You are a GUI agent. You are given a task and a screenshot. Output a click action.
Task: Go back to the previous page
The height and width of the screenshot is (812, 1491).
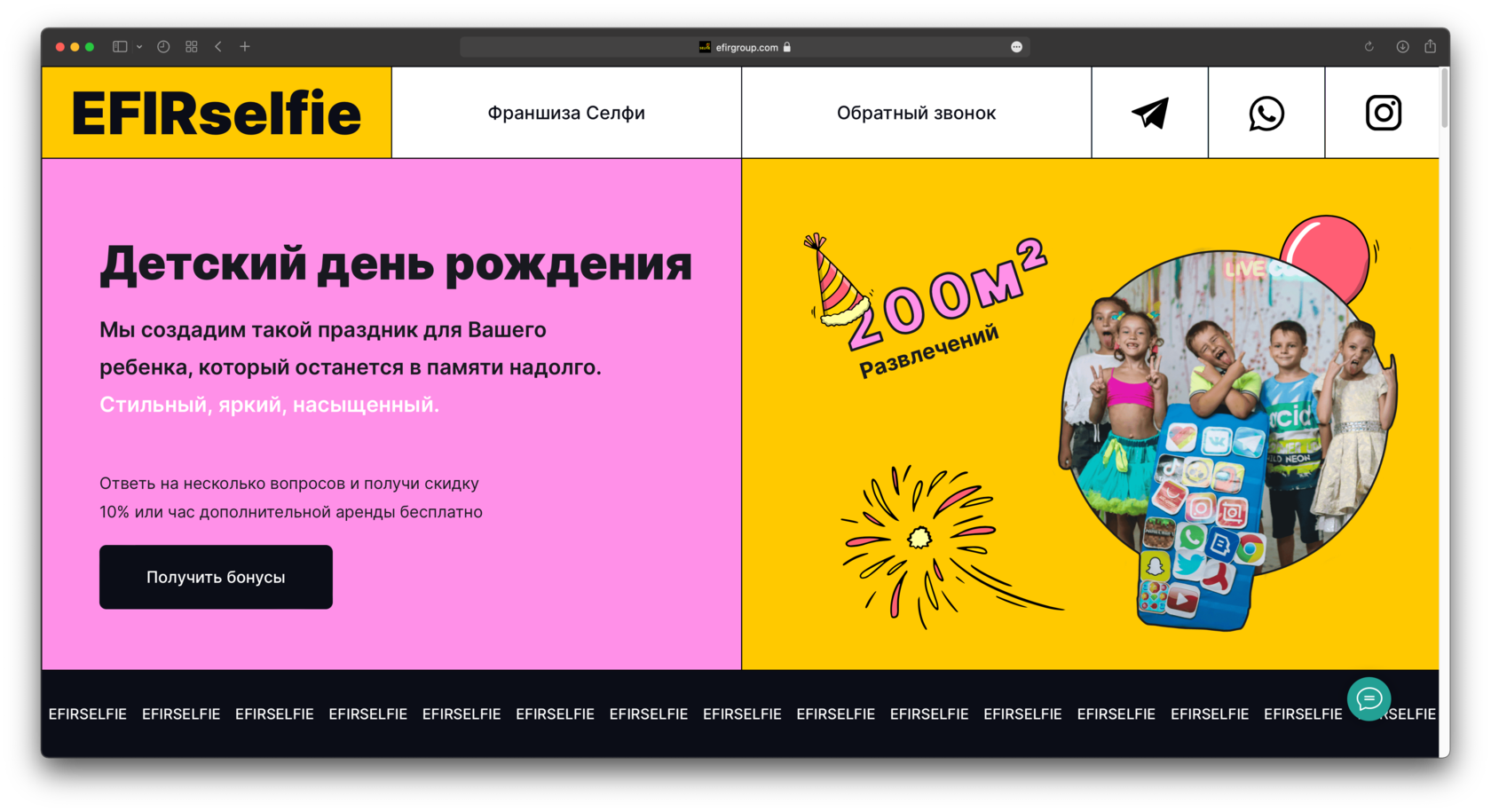click(x=218, y=47)
